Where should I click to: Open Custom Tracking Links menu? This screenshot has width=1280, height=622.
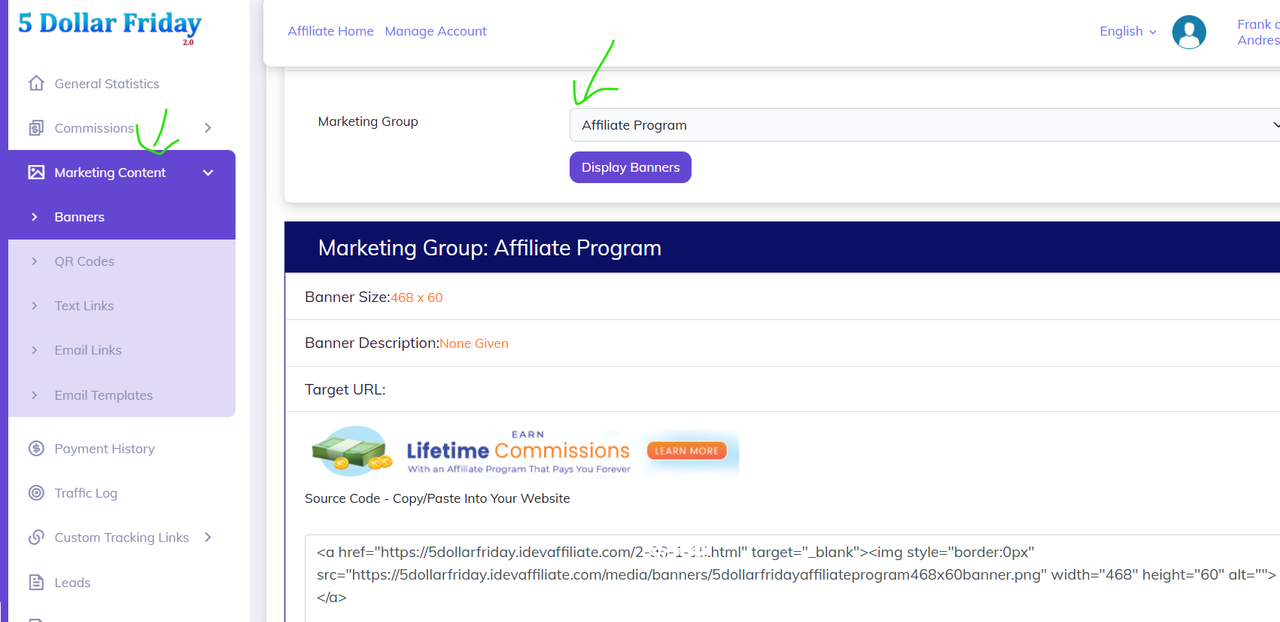[122, 537]
